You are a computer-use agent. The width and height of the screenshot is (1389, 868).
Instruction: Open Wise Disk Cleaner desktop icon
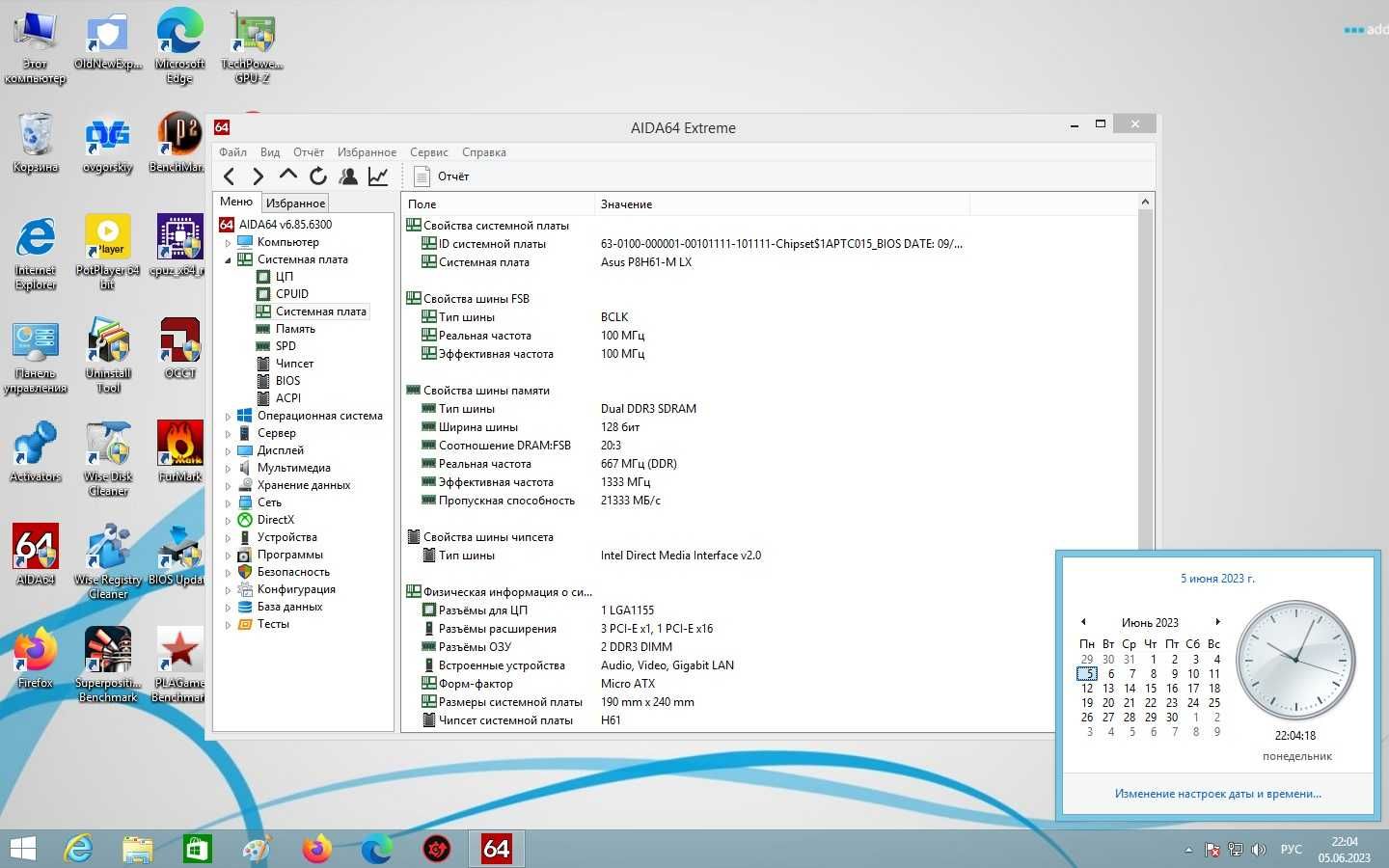tap(108, 458)
